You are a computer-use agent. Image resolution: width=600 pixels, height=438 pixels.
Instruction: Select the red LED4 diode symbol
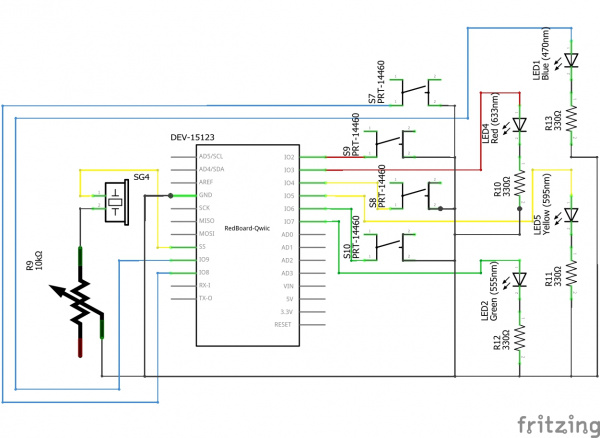[x=519, y=127]
